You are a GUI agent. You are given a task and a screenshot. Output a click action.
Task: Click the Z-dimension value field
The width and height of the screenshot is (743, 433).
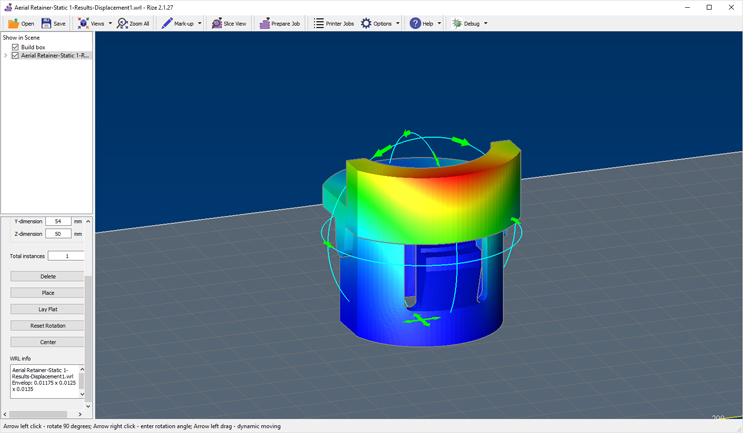coord(58,234)
